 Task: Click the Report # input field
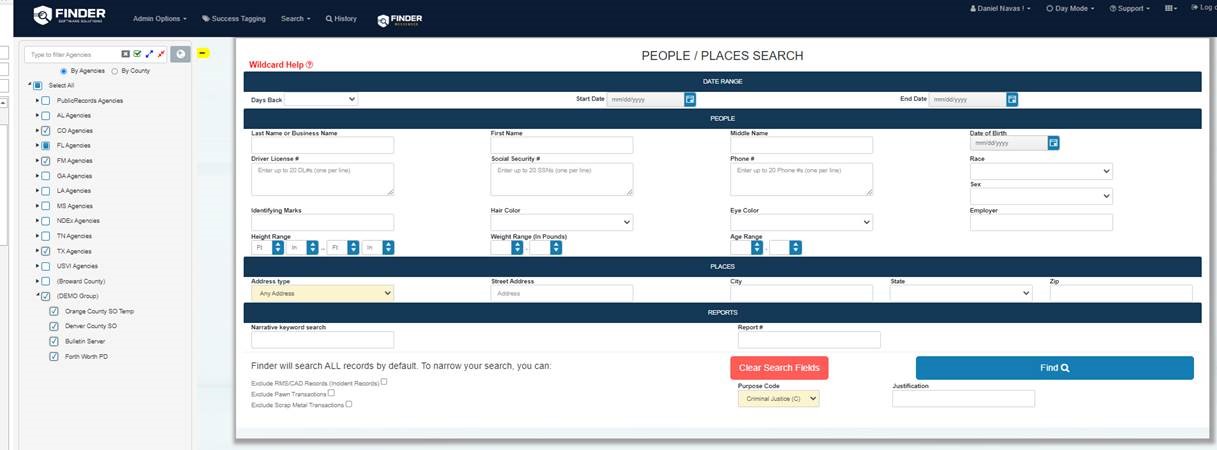[809, 340]
